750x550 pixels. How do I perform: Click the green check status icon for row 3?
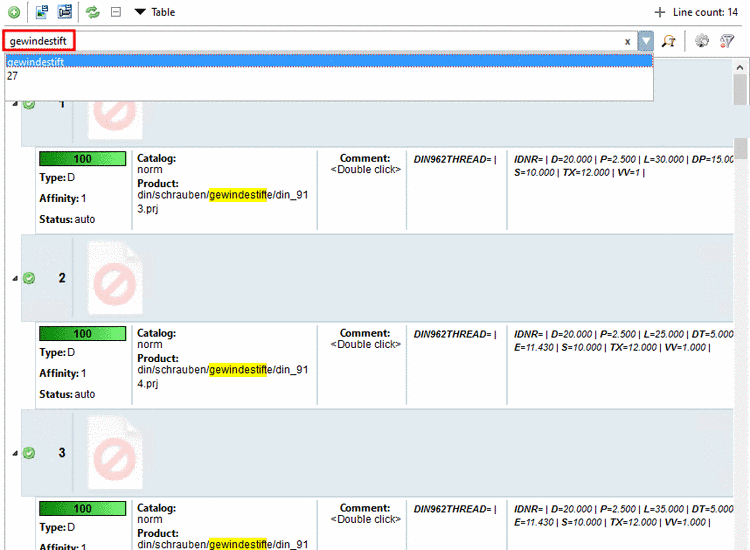(x=29, y=453)
